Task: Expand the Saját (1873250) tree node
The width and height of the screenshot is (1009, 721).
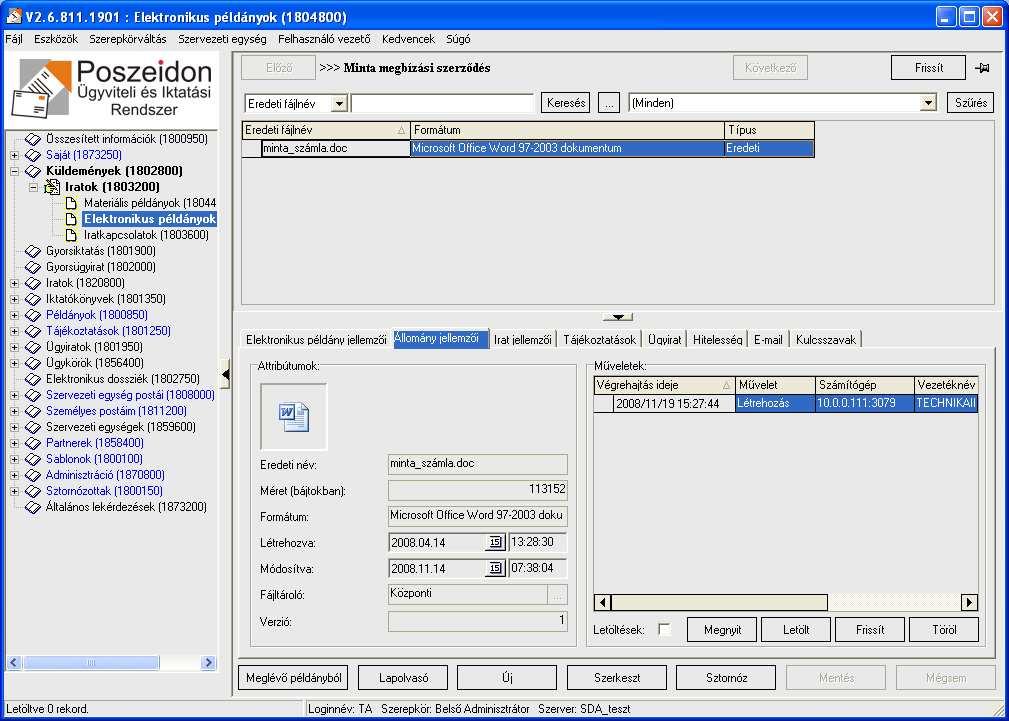Action: pos(14,155)
